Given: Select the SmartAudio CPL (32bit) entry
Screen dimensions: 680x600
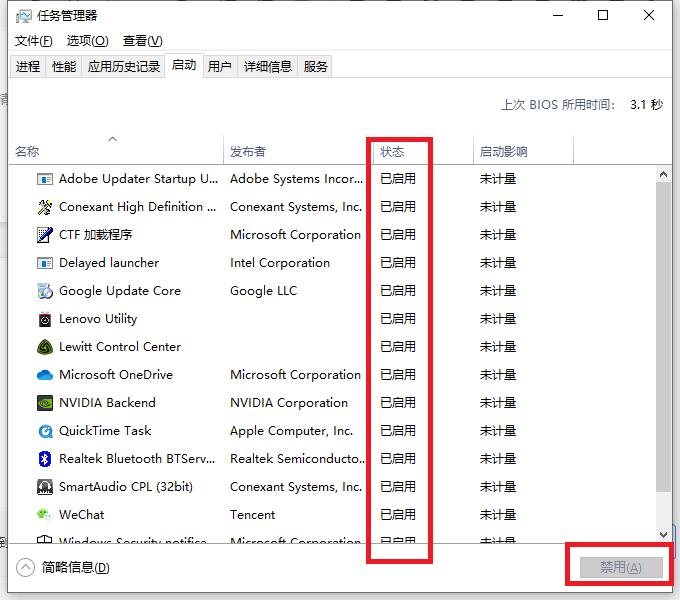Looking at the screenshot, I should (x=126, y=487).
